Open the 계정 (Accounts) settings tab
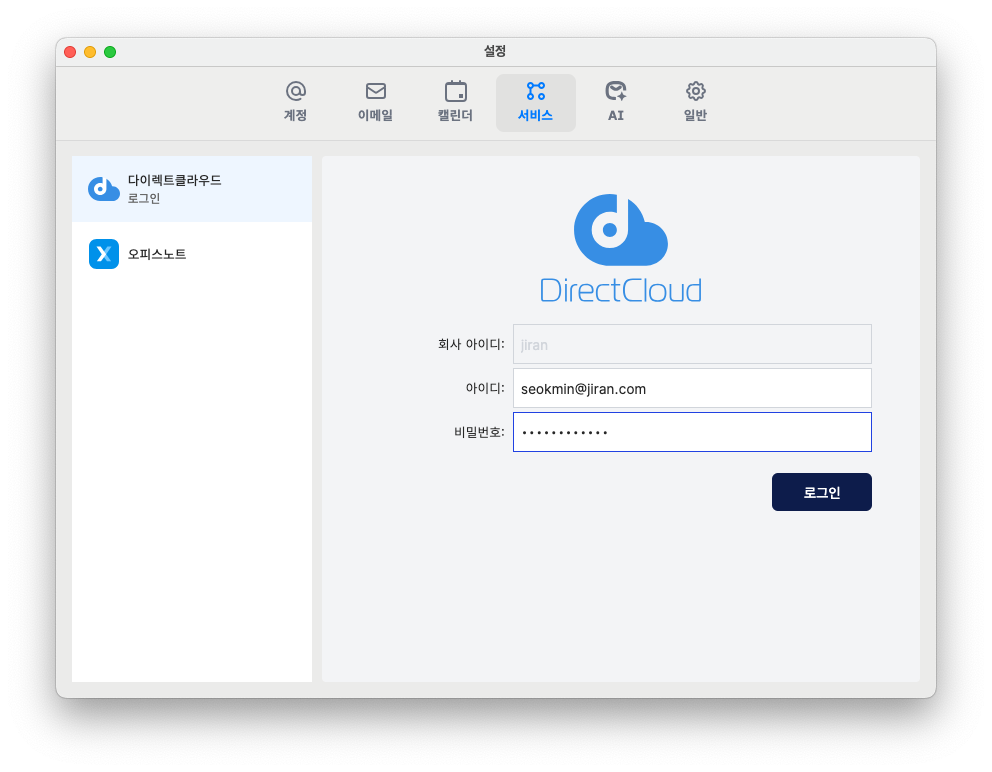992x772 pixels. click(295, 103)
